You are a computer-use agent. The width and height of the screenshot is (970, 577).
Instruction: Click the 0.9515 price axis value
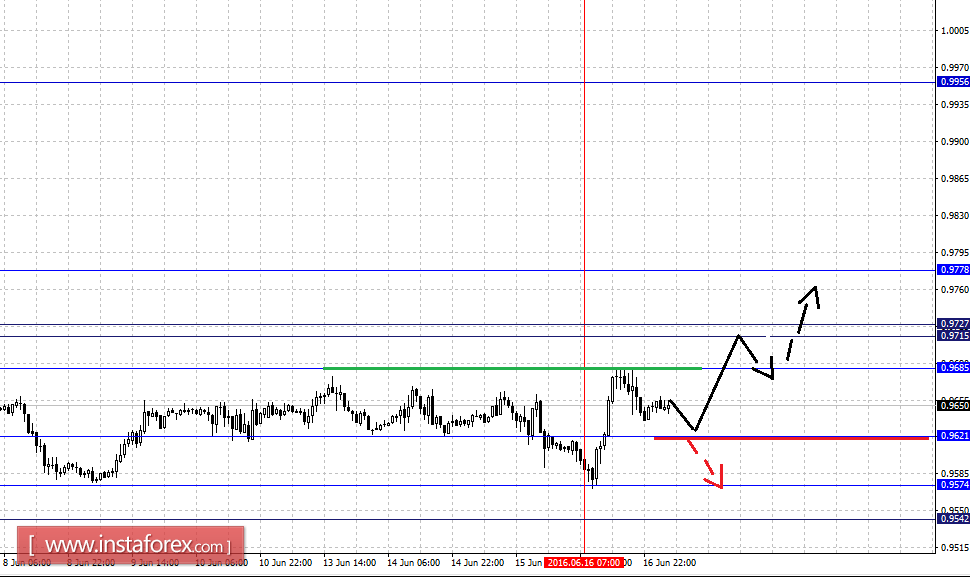click(955, 547)
